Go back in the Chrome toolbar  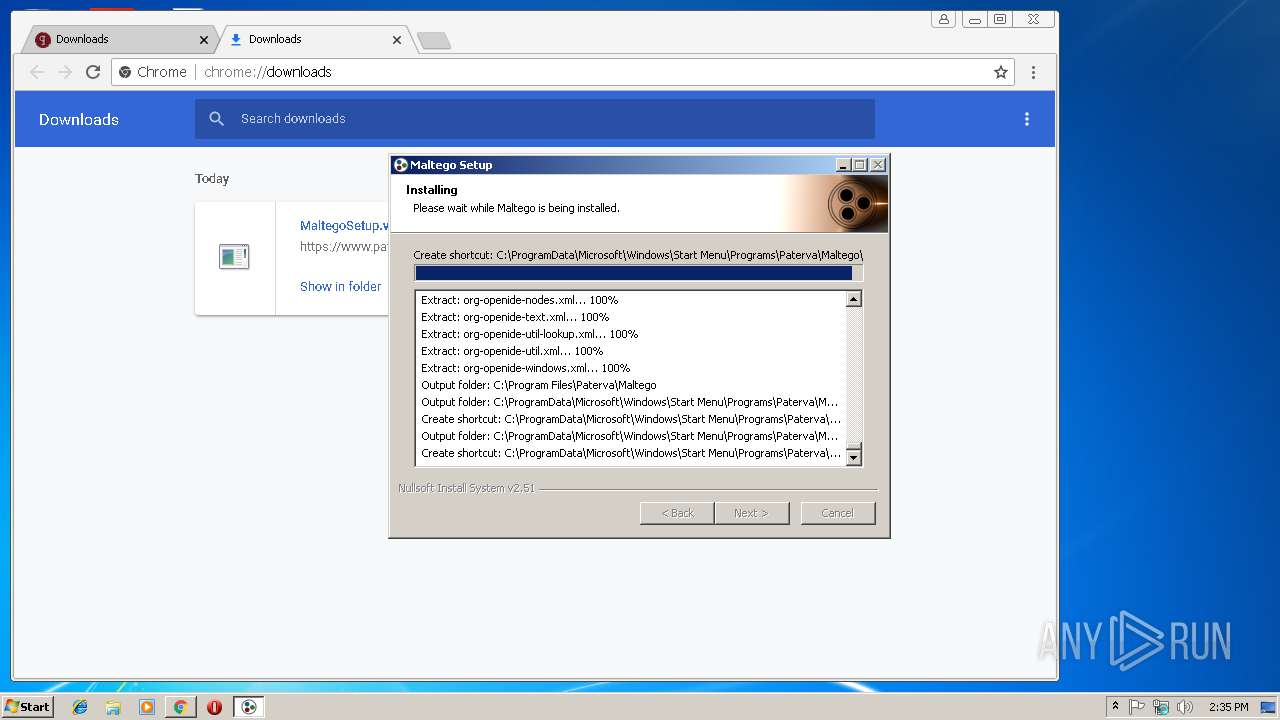pos(37,72)
